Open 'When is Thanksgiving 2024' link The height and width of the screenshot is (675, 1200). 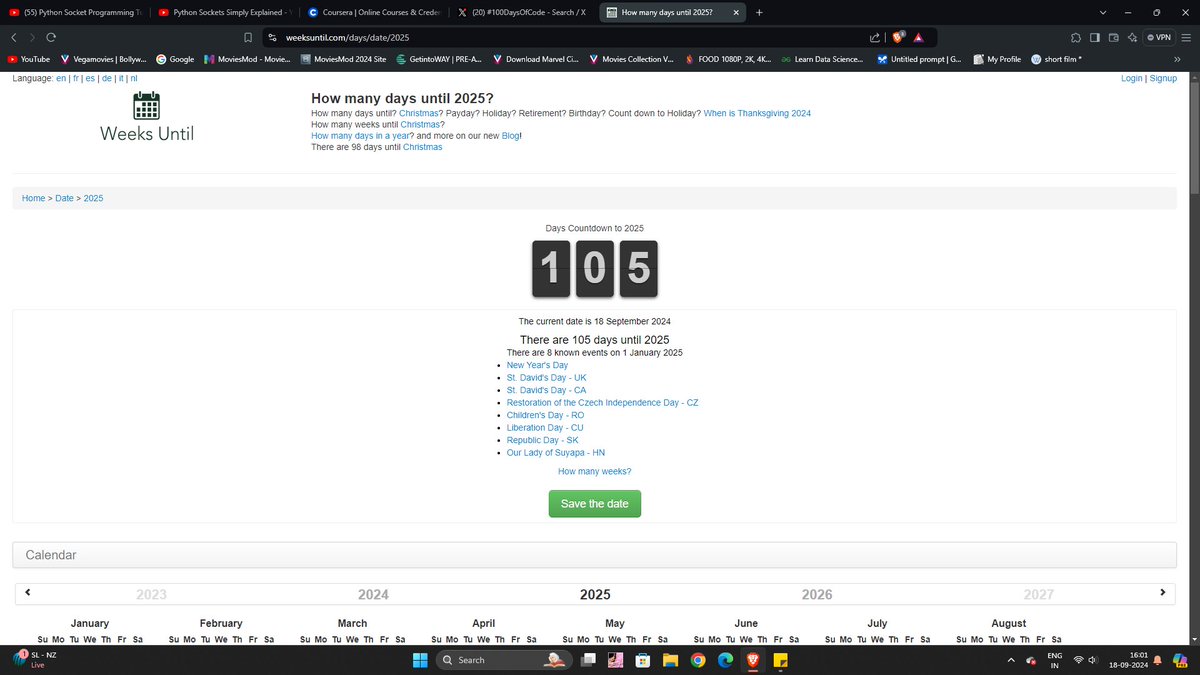click(x=757, y=113)
